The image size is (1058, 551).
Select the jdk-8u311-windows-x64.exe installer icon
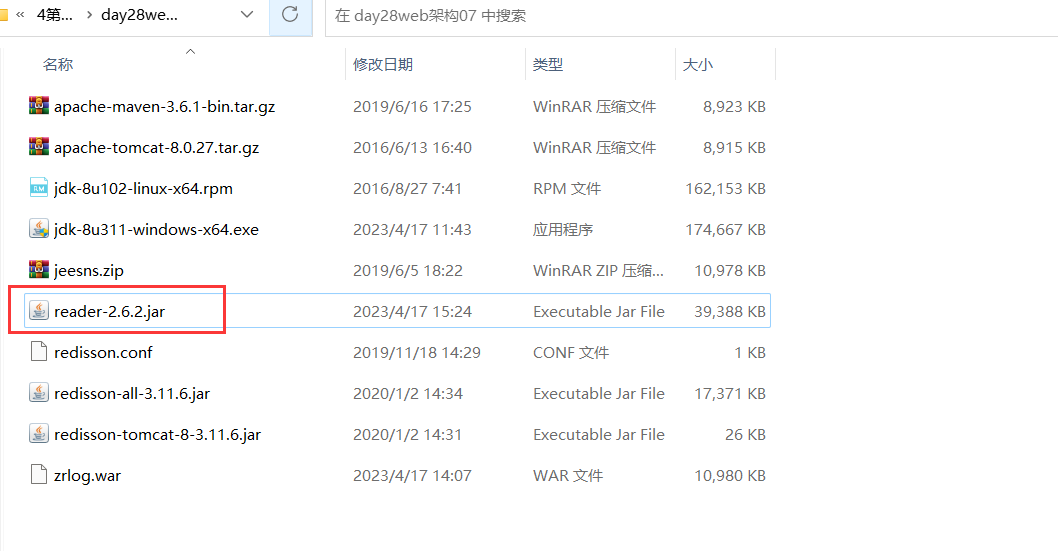click(39, 229)
